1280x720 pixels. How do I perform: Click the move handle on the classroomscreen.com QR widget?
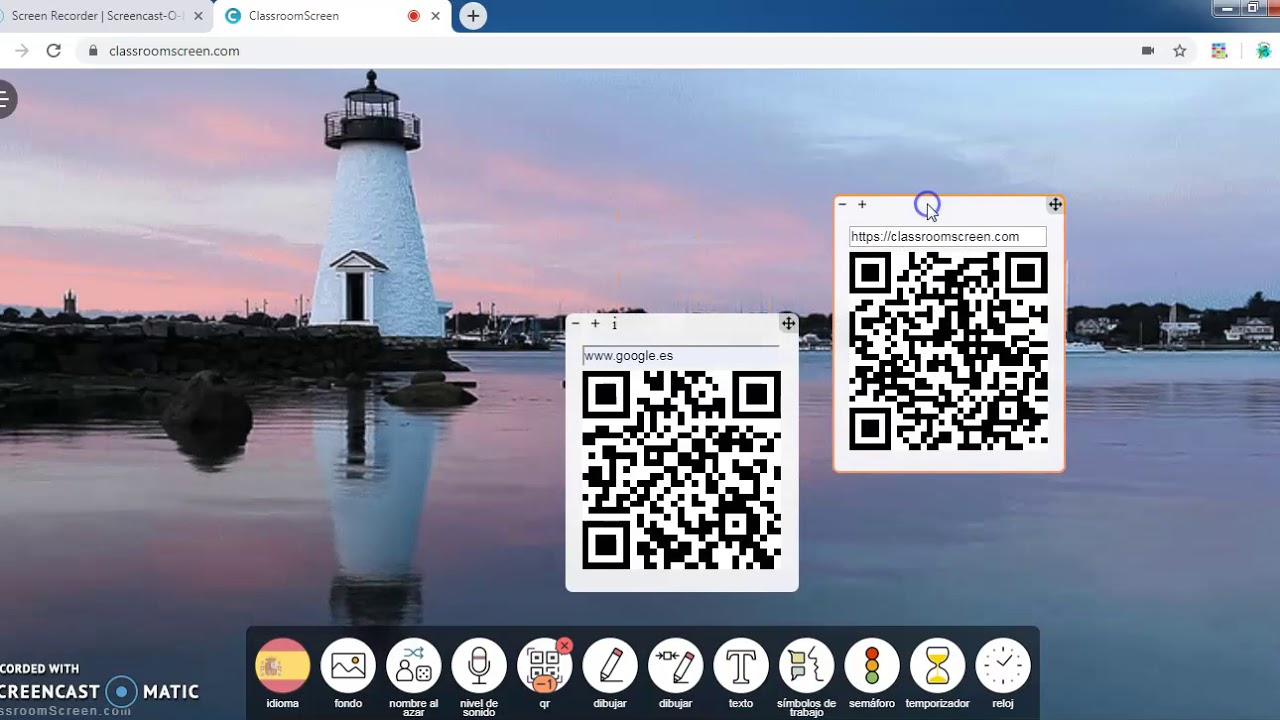click(1055, 204)
